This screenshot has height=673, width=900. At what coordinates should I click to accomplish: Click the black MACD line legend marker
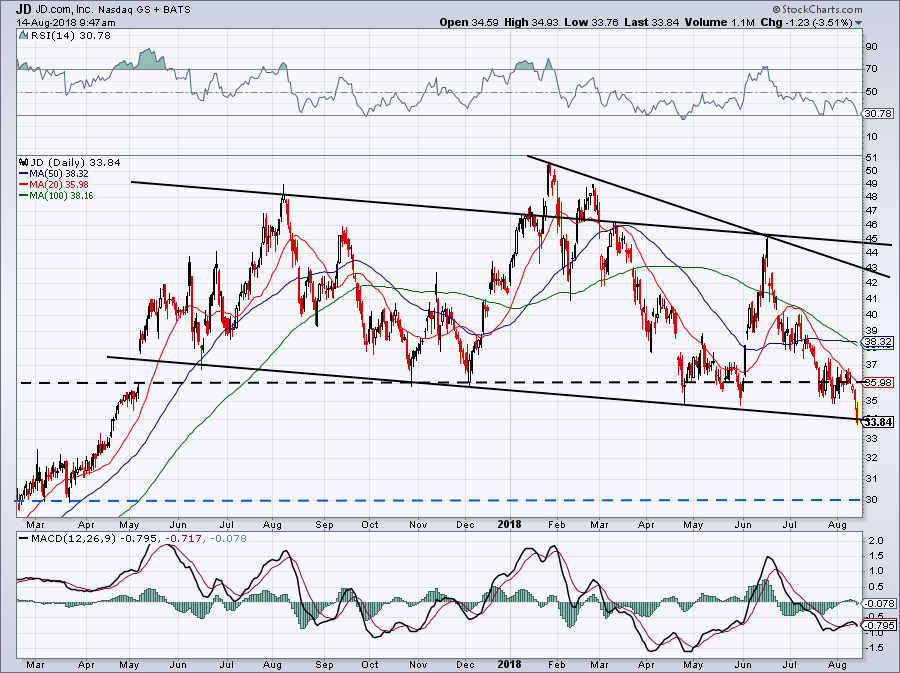click(23, 539)
